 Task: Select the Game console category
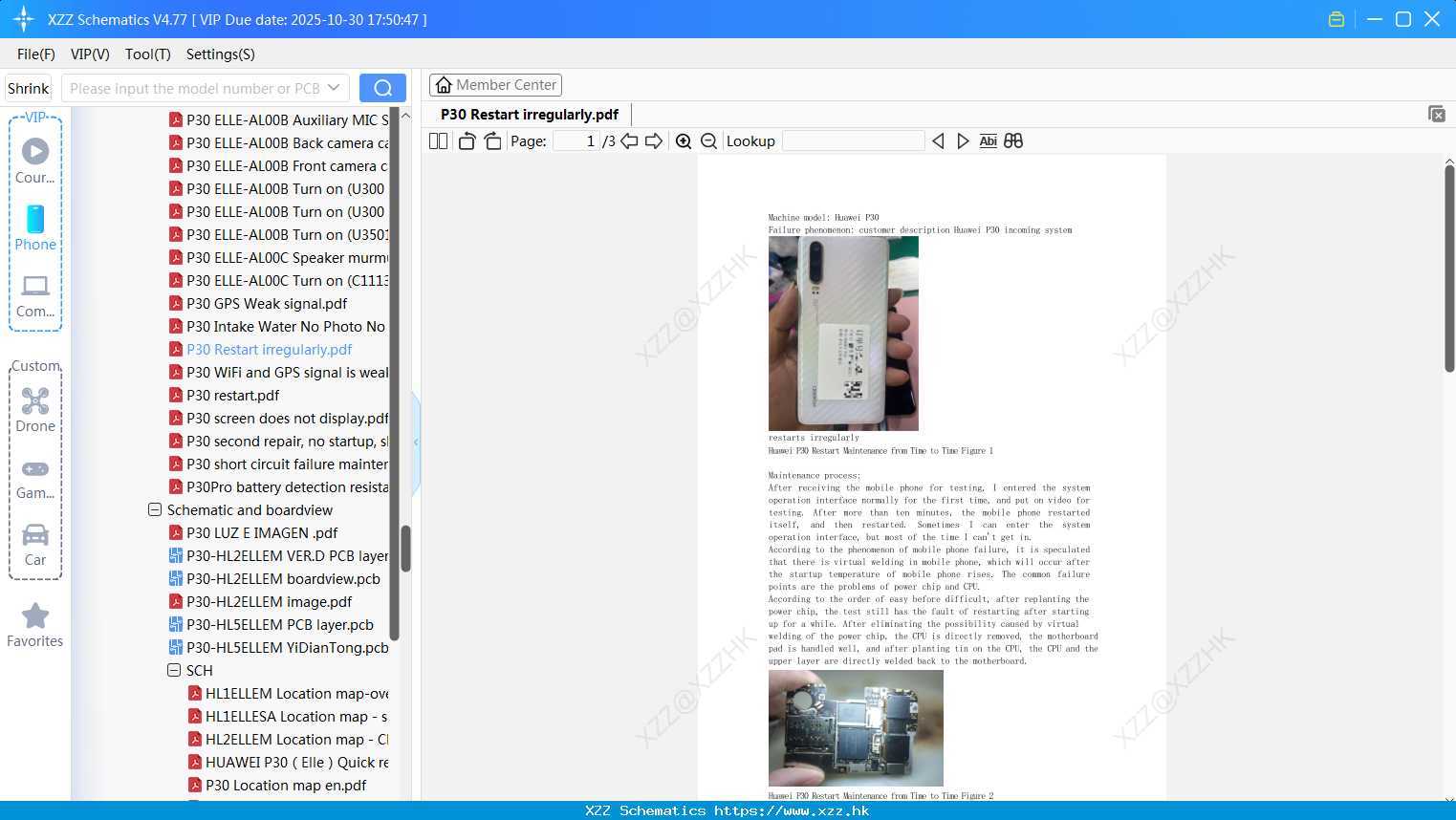point(35,479)
